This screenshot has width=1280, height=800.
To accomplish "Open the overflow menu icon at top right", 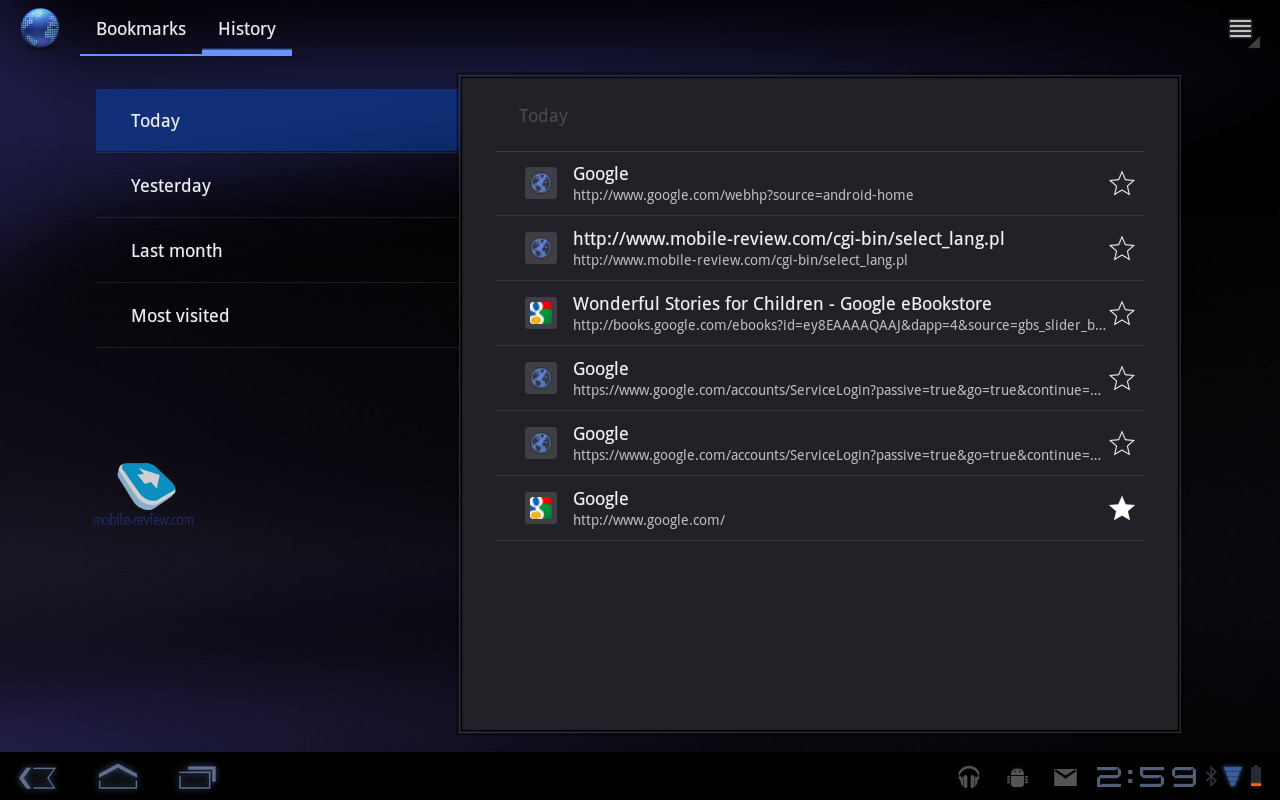I will click(x=1242, y=30).
